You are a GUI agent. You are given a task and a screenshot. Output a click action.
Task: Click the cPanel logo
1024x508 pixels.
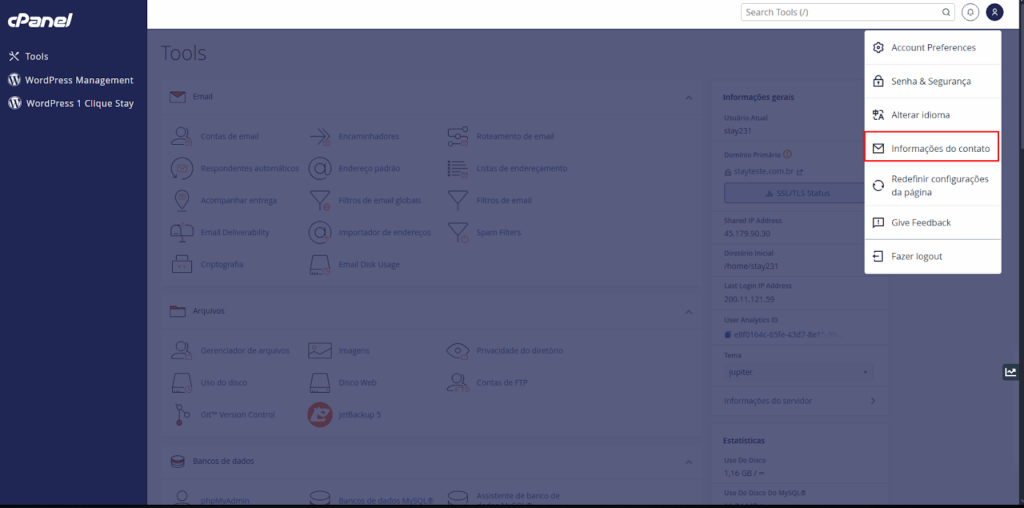[39, 21]
